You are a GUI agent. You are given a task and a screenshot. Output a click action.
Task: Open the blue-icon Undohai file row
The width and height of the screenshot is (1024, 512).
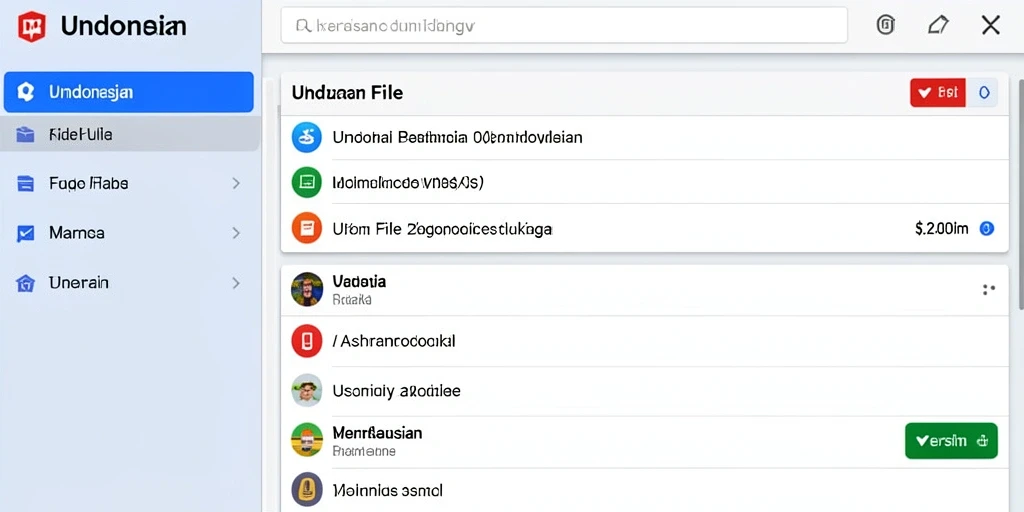click(x=645, y=138)
